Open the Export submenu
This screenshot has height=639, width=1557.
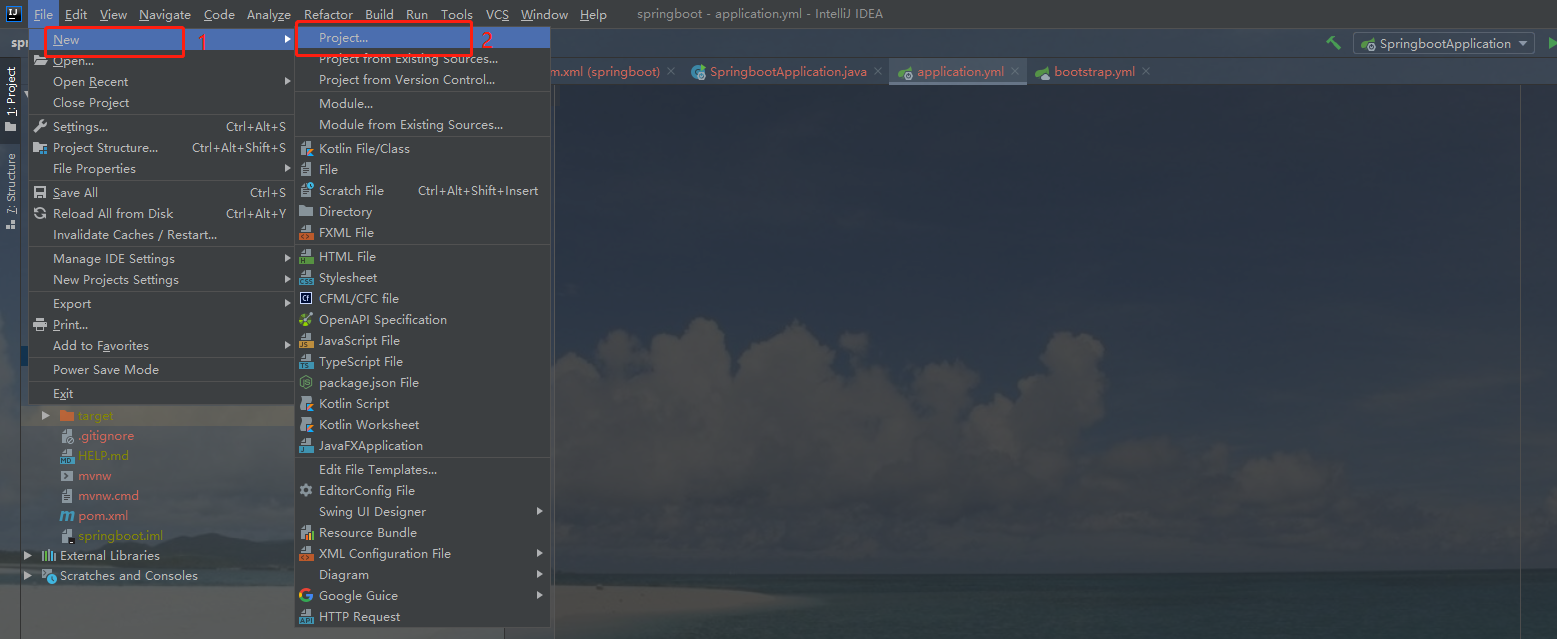pyautogui.click(x=160, y=304)
